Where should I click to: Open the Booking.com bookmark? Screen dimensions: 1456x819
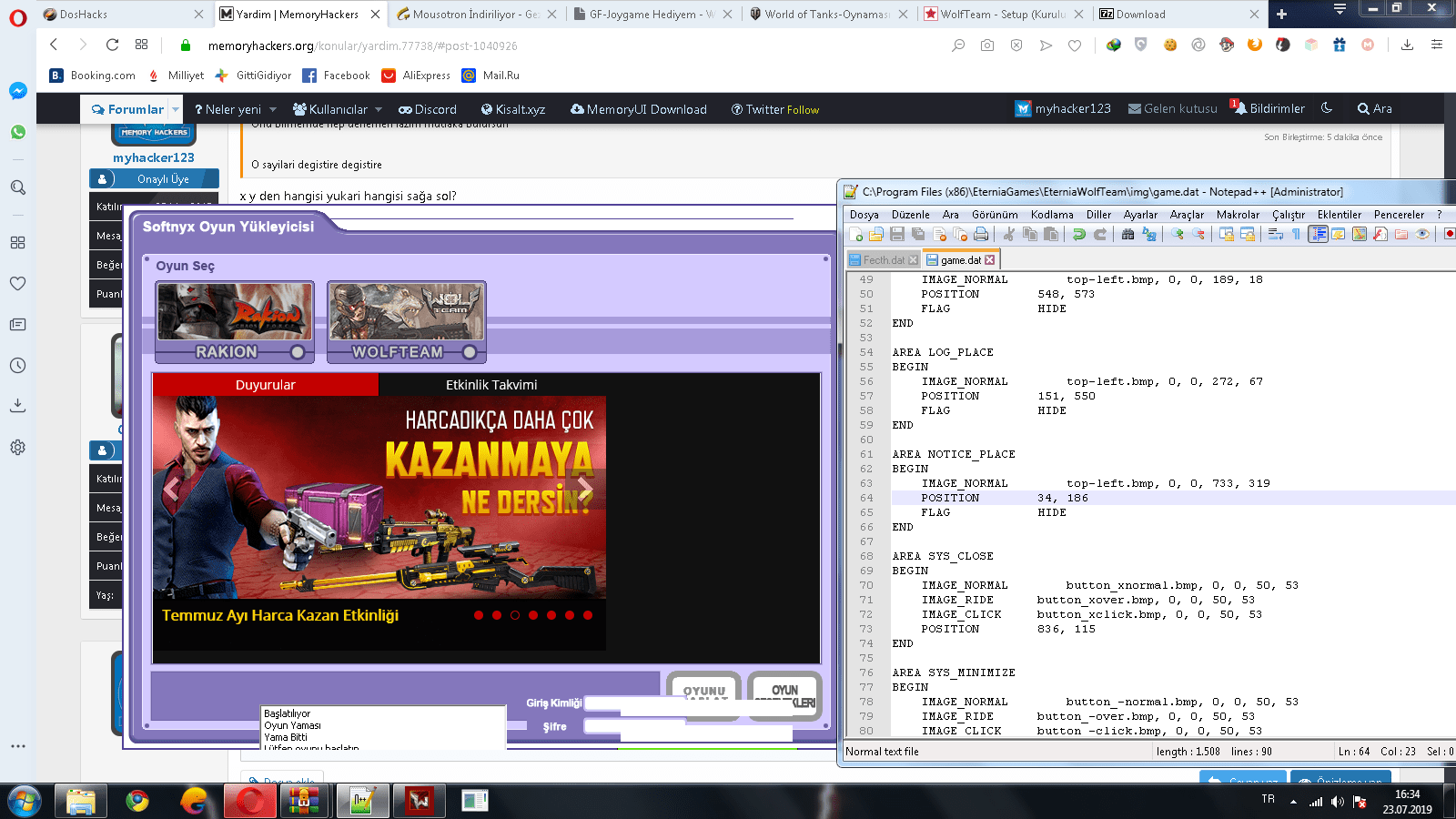(93, 76)
